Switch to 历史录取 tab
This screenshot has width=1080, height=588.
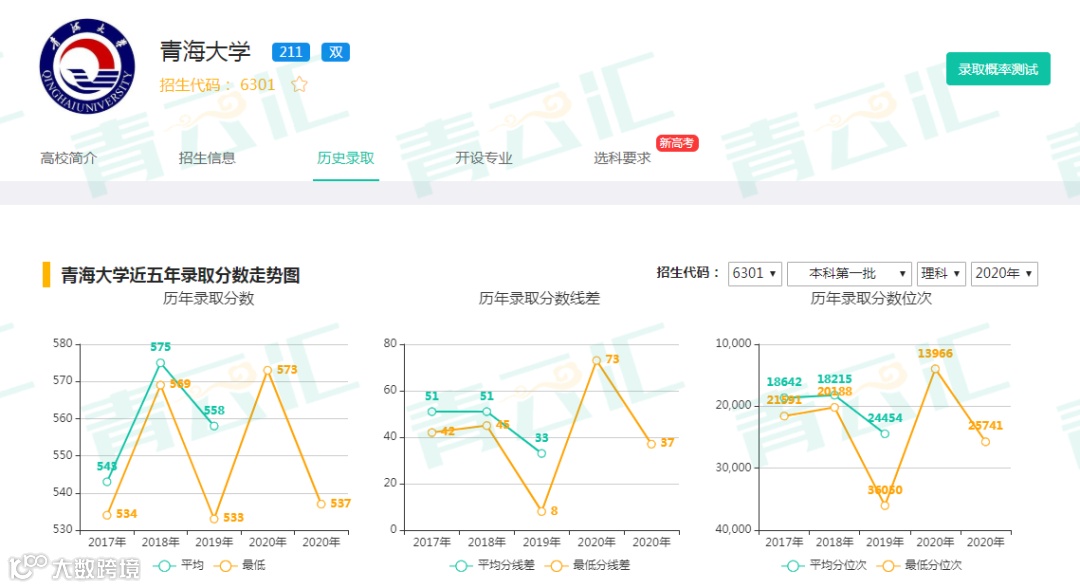click(346, 158)
